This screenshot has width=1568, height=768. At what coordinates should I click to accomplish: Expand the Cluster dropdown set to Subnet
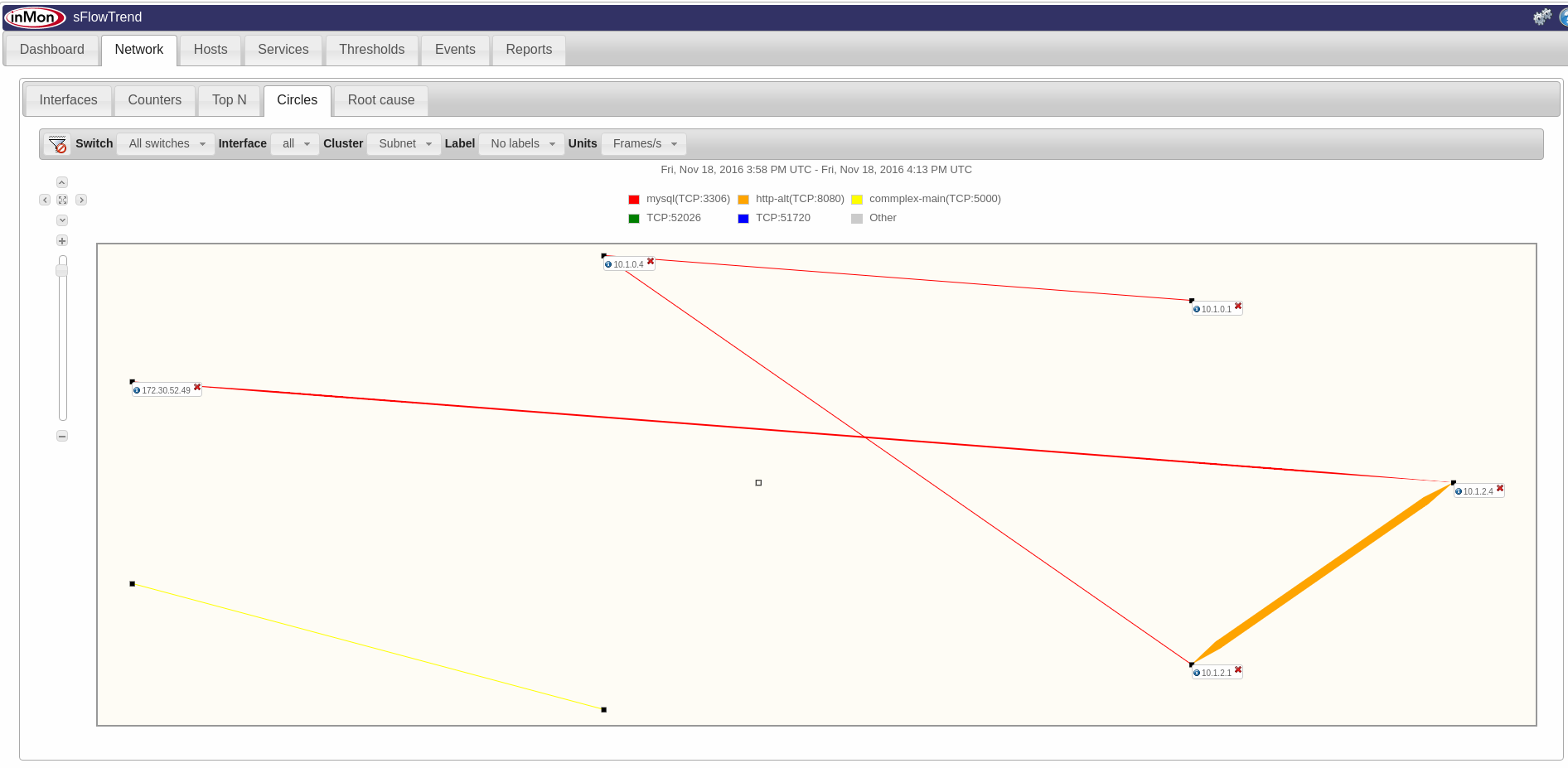tap(404, 143)
